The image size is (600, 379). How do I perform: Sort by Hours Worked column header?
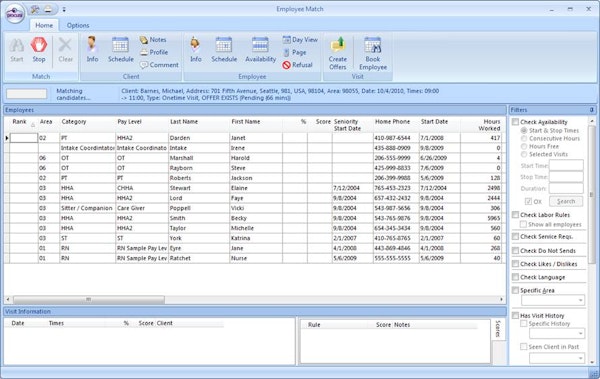[481, 124]
